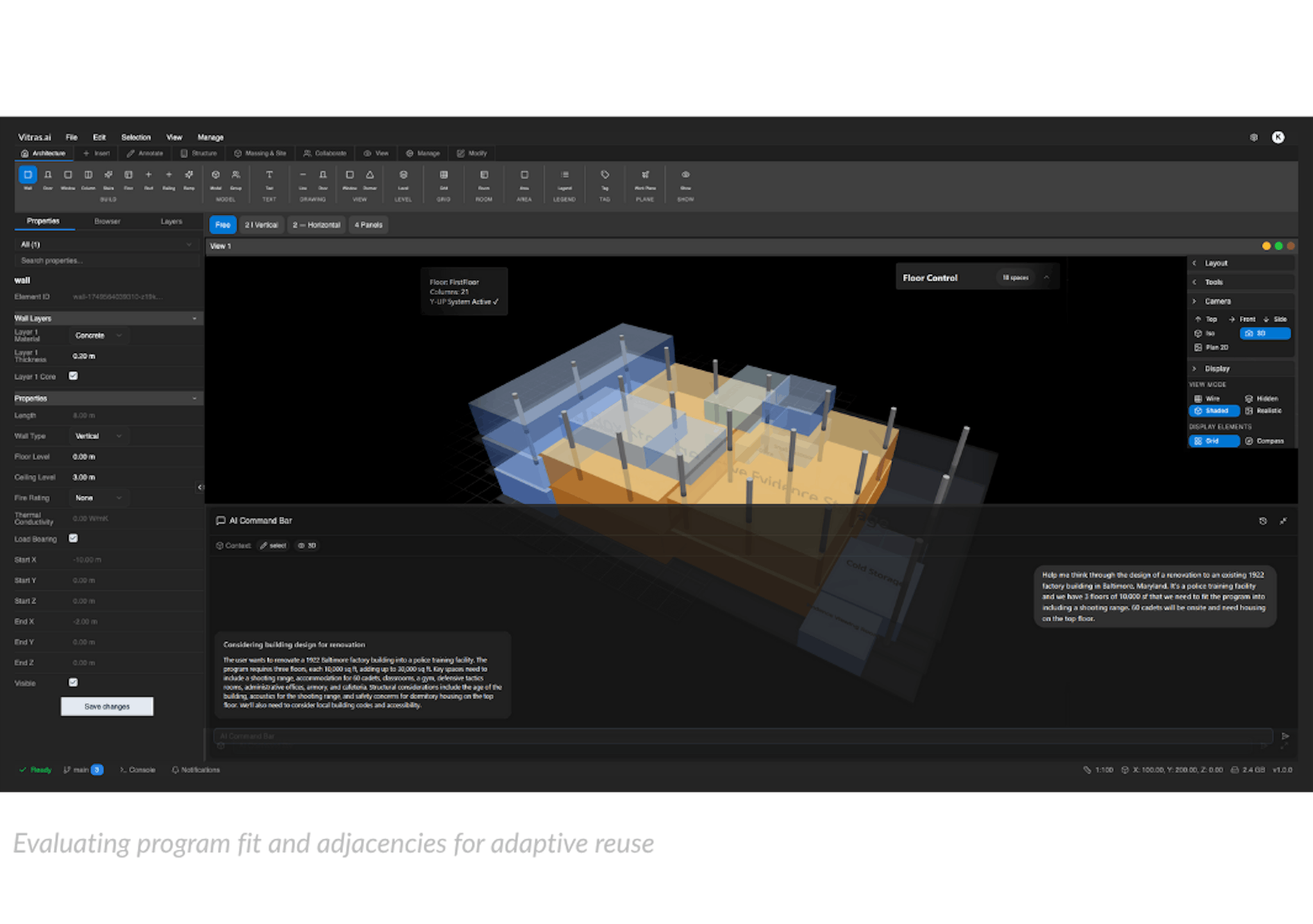1313x924 pixels.
Task: Open the Manage menu
Action: click(210, 137)
